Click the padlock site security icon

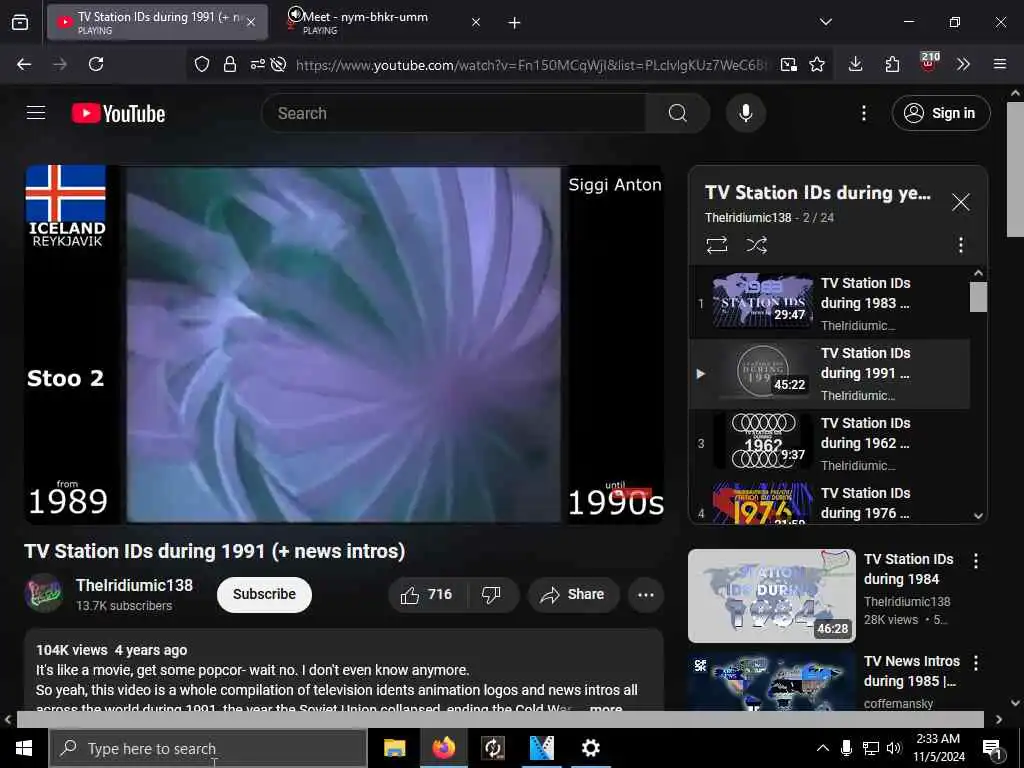(229, 64)
